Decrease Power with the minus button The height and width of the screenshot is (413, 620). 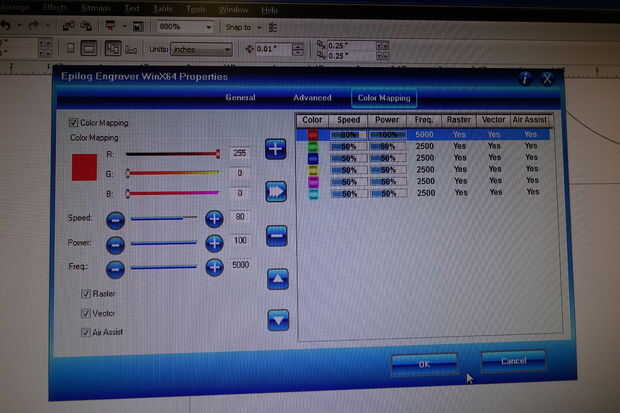coord(115,245)
